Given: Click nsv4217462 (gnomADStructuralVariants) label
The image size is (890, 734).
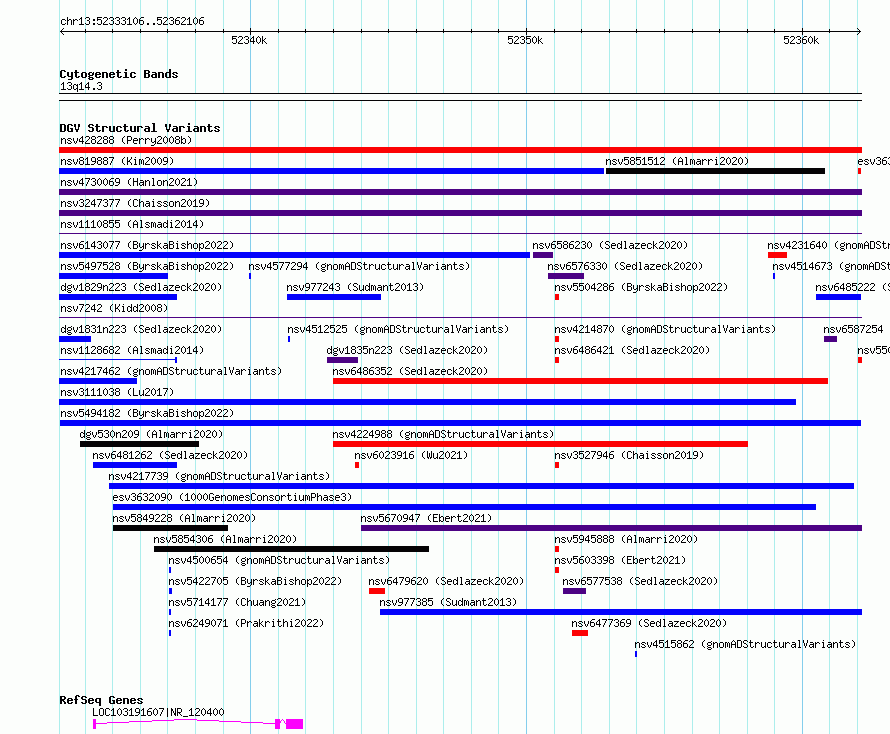Looking at the screenshot, I should click(171, 371).
